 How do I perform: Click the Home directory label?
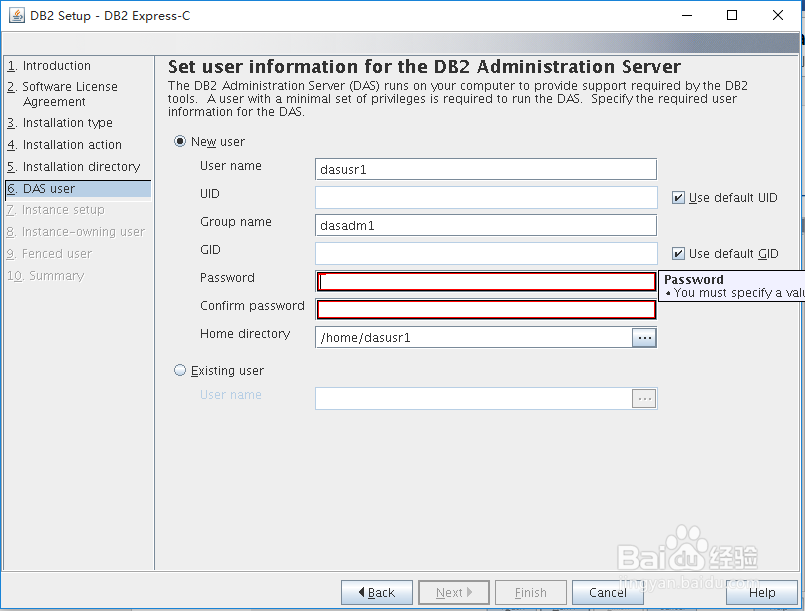point(245,334)
